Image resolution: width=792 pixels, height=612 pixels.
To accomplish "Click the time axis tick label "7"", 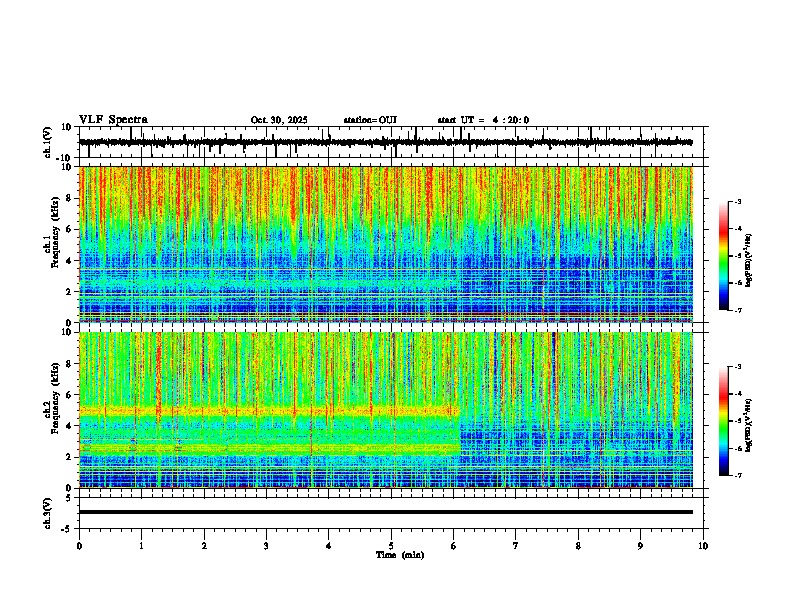I will tap(516, 546).
